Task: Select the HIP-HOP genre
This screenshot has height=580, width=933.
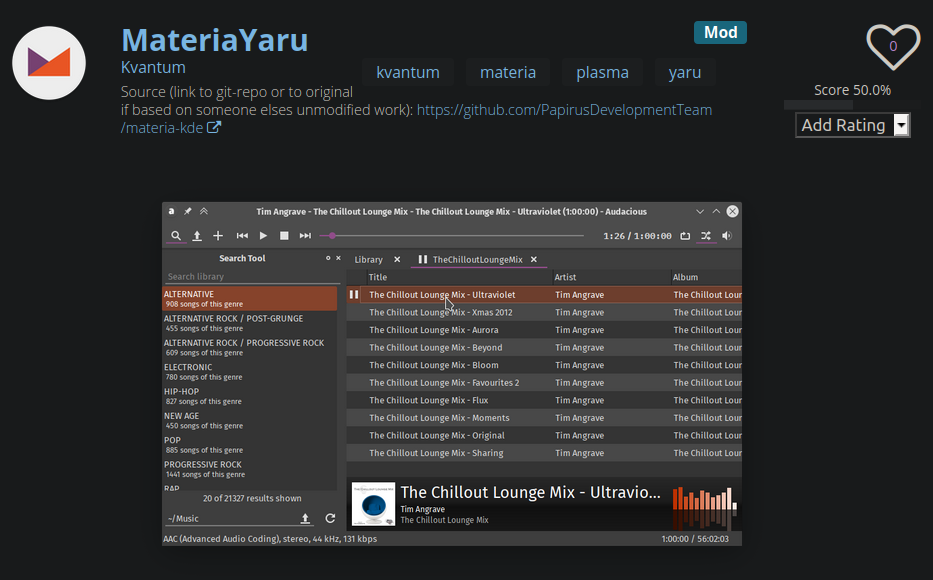Action: coord(249,396)
